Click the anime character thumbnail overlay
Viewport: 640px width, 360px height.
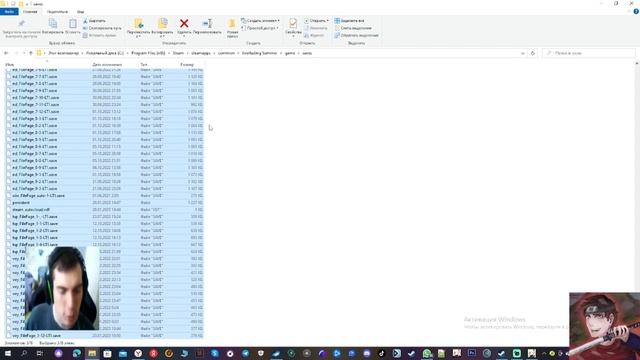pos(604,326)
